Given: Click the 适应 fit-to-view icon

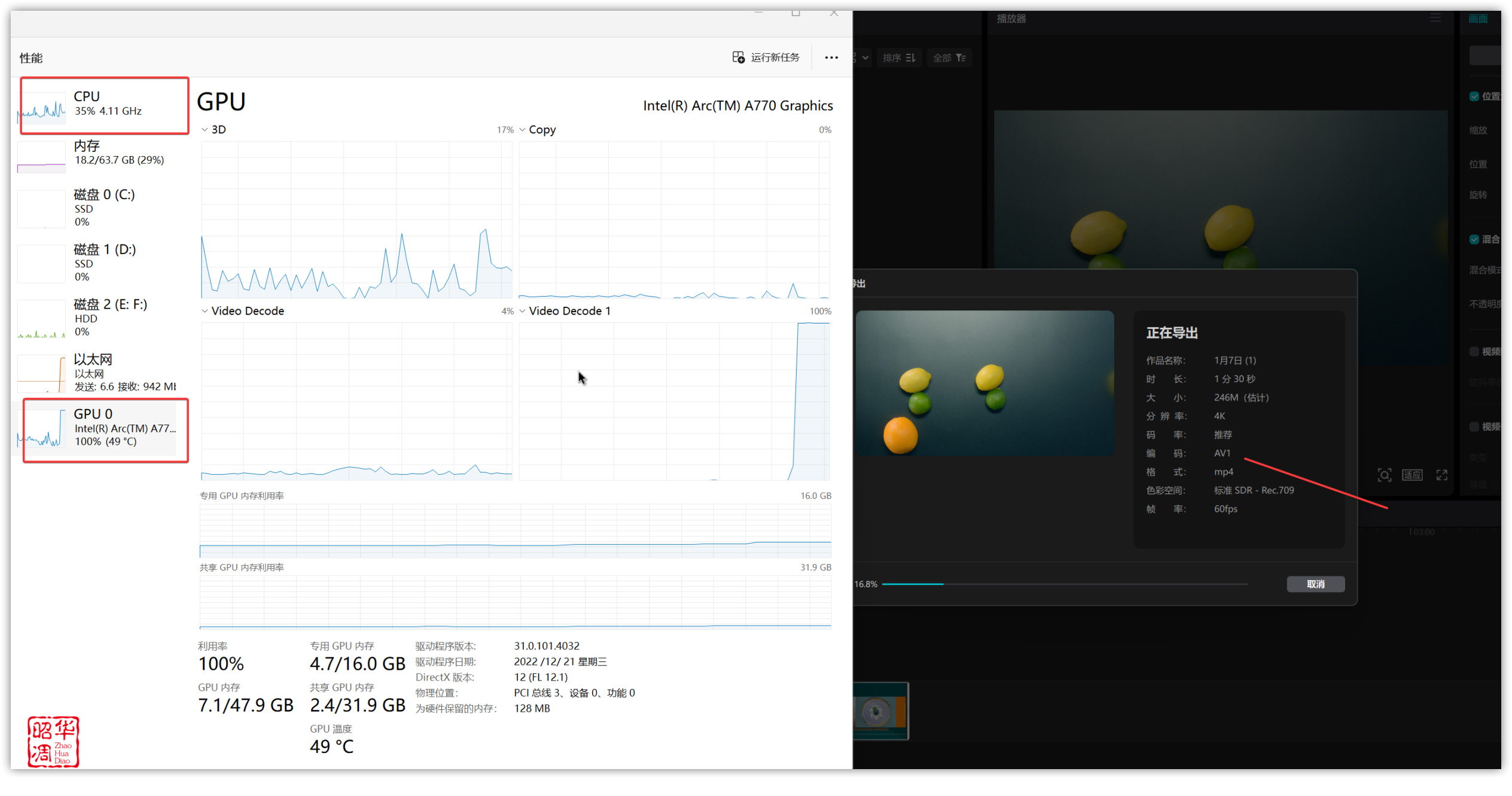Looking at the screenshot, I should (1412, 475).
